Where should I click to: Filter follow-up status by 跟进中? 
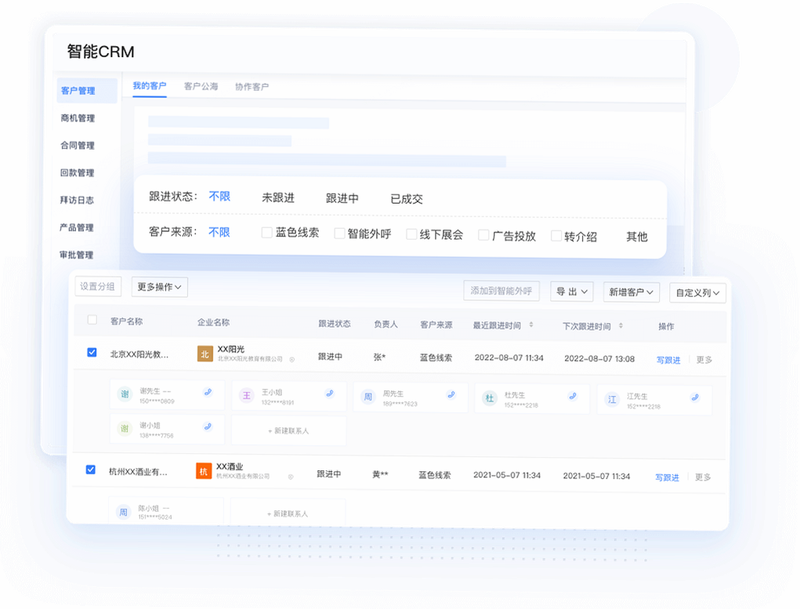pyautogui.click(x=342, y=198)
